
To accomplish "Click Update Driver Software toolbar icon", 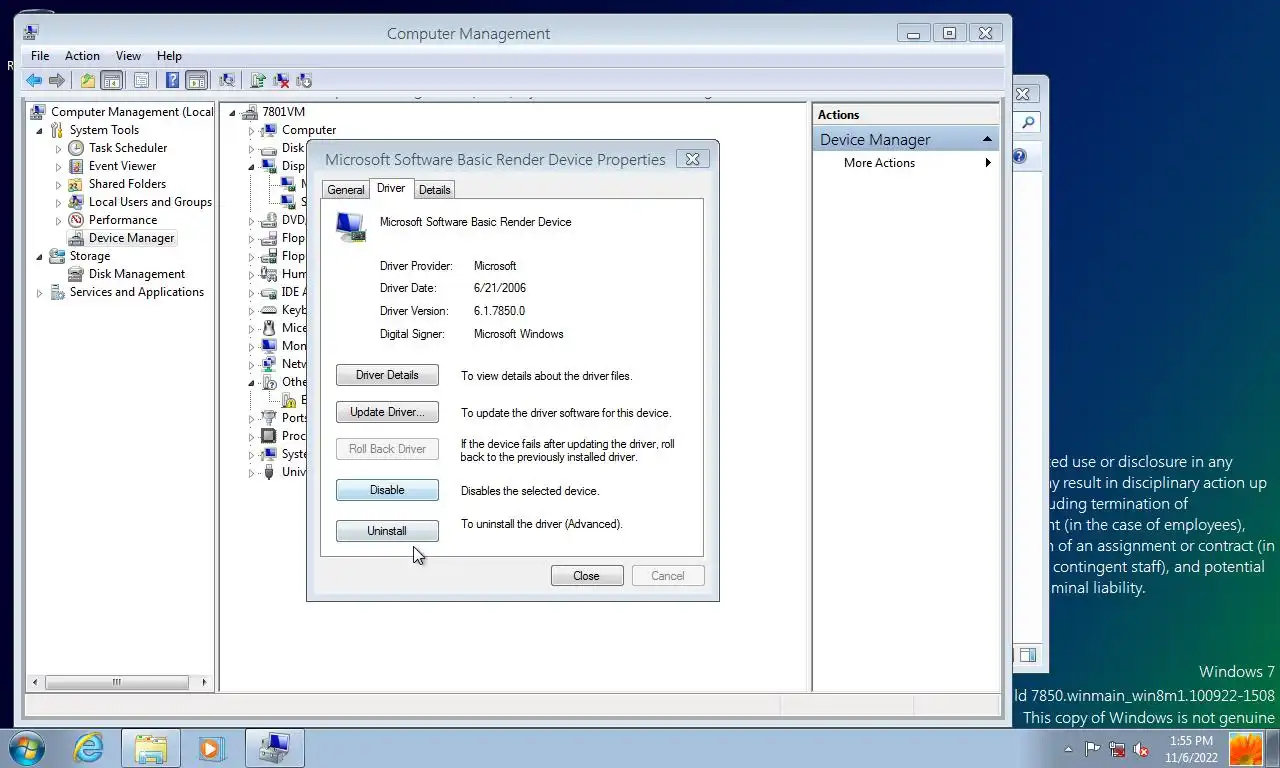I will tap(258, 80).
